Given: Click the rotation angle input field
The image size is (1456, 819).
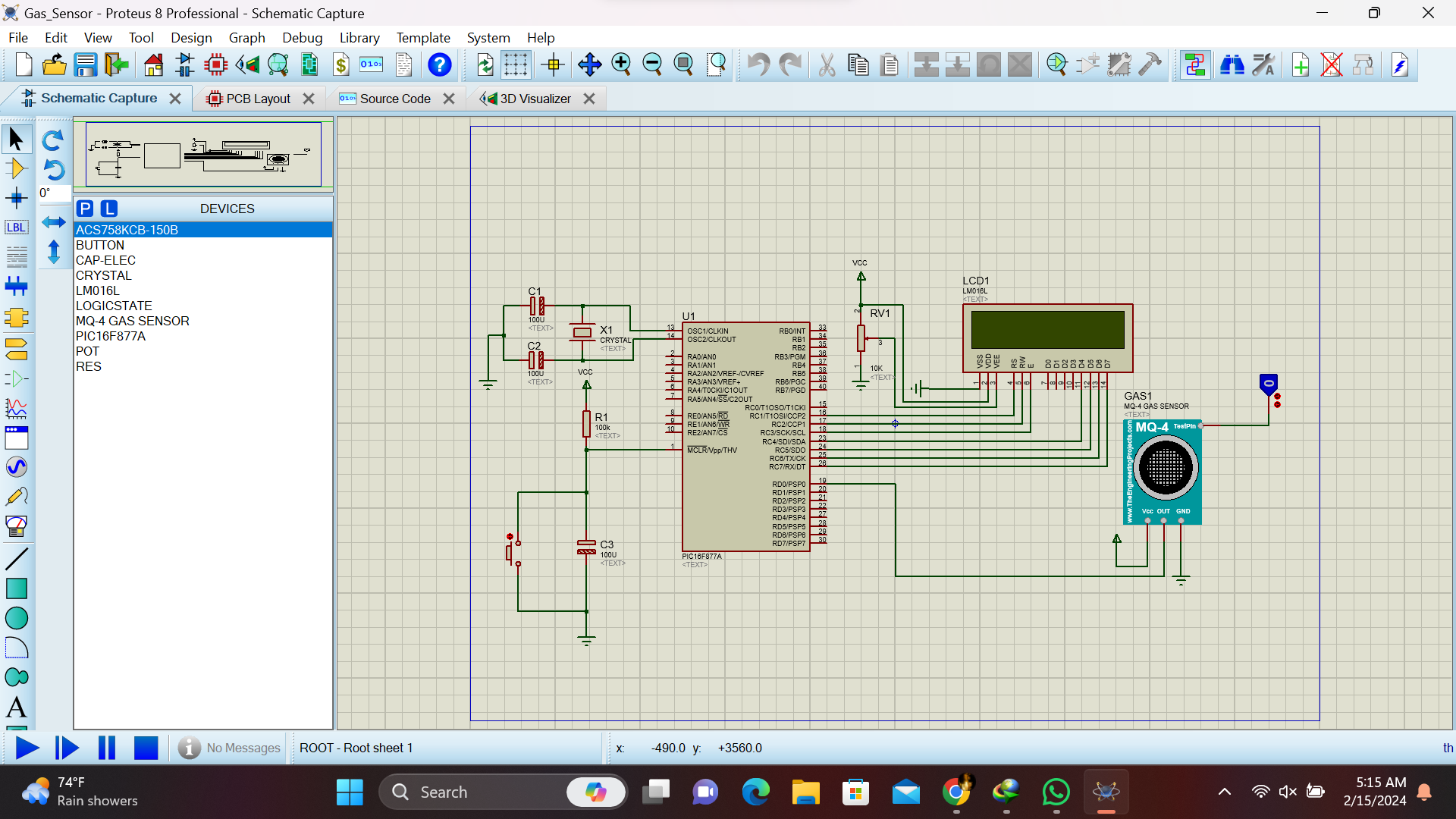Looking at the screenshot, I should pos(54,193).
